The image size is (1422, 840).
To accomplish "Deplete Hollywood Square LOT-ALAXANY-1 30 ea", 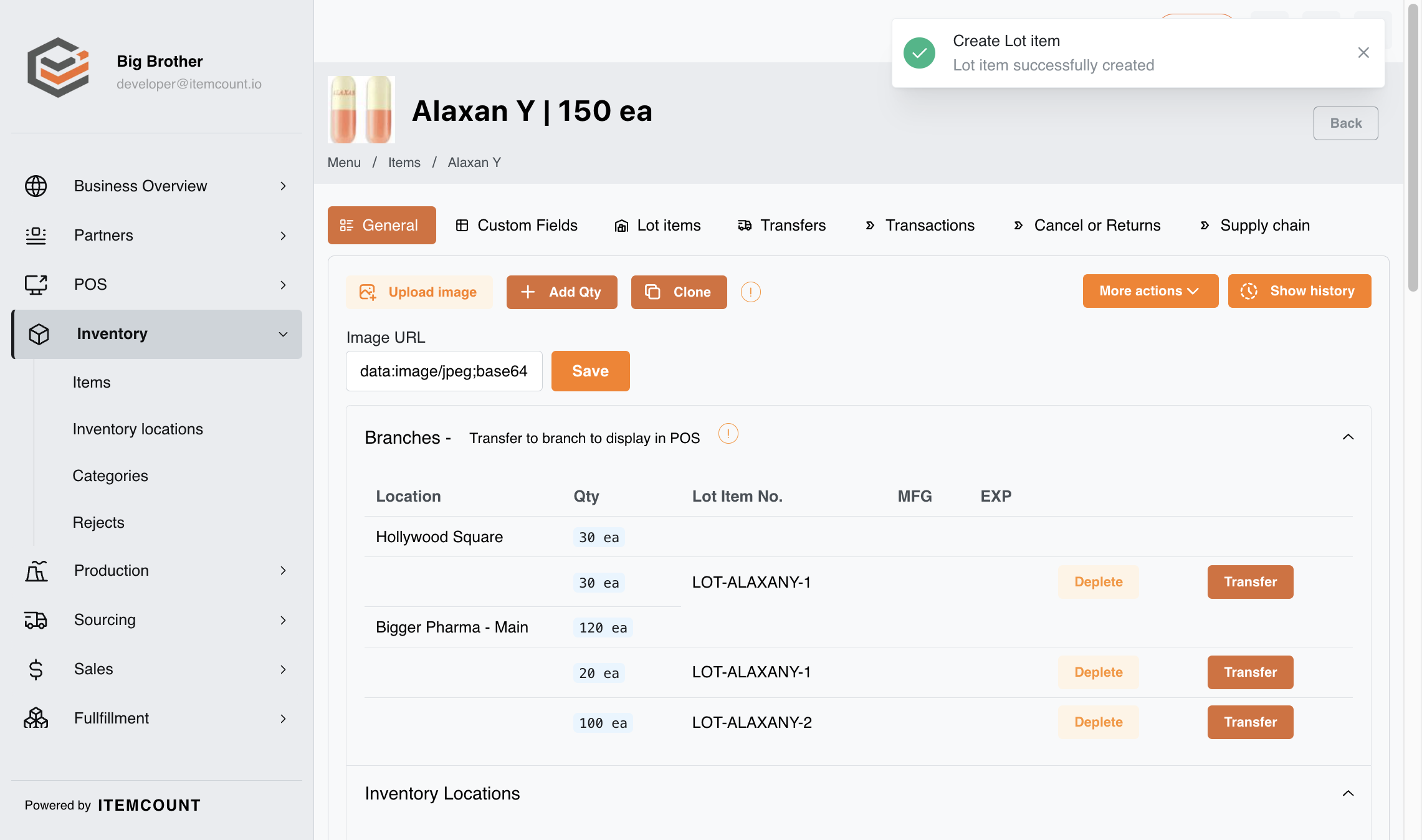I will (1098, 582).
